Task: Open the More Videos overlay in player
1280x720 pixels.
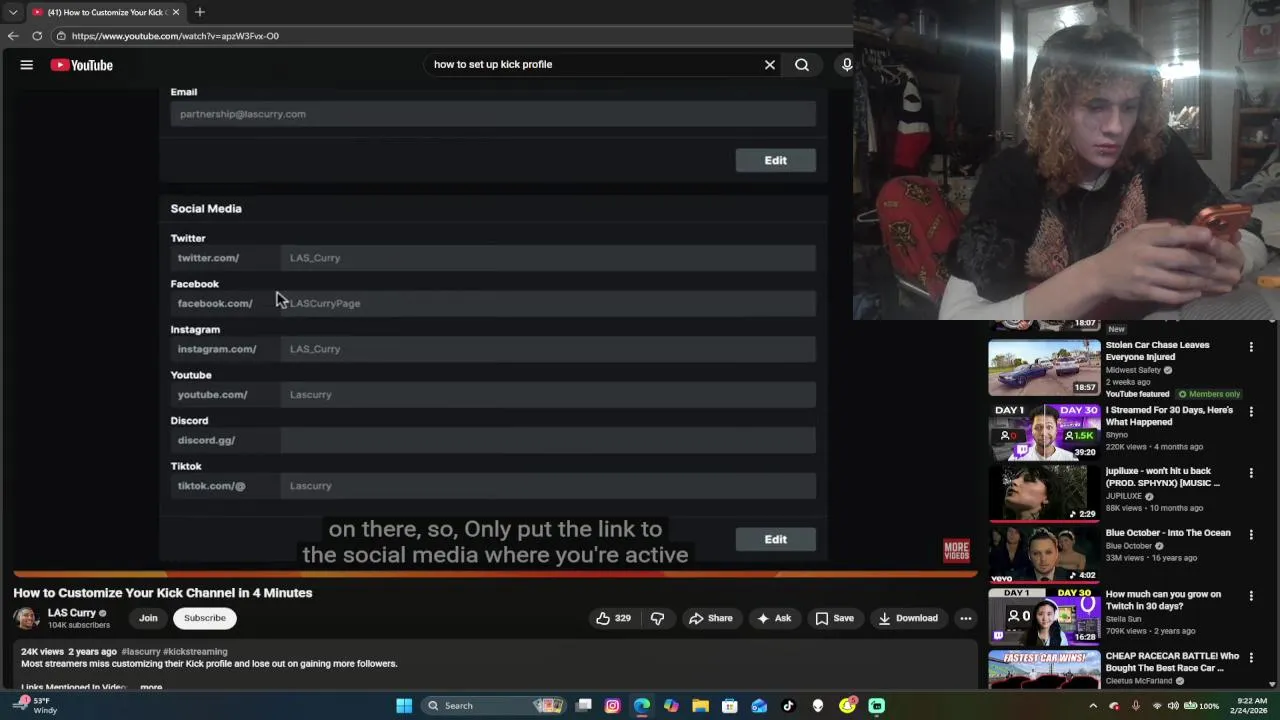Action: 957,550
